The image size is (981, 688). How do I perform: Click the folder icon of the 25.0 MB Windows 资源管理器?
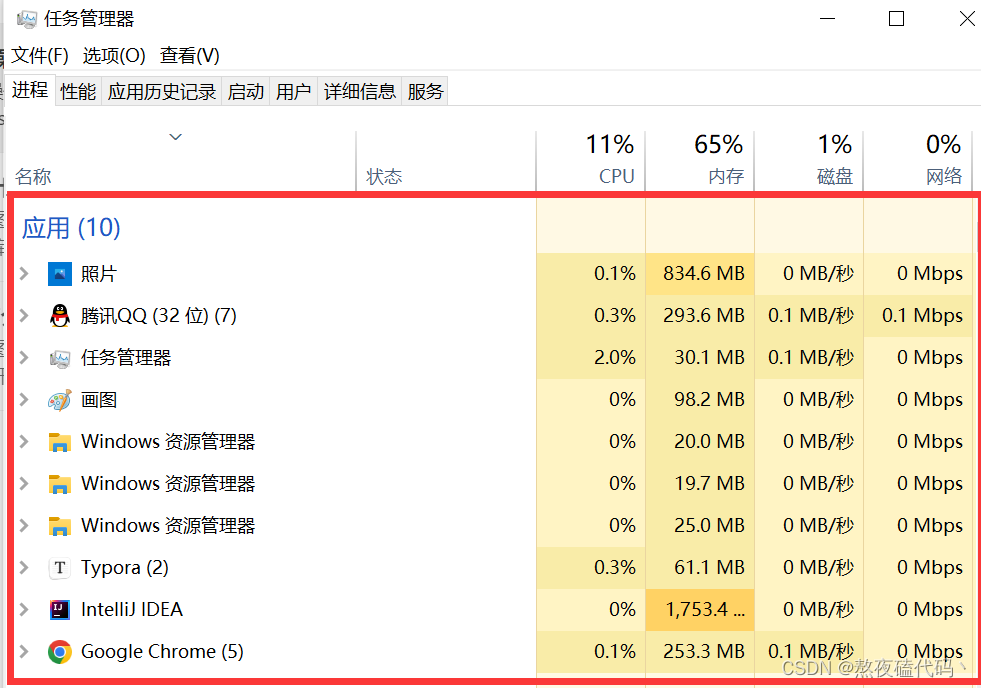tap(59, 526)
